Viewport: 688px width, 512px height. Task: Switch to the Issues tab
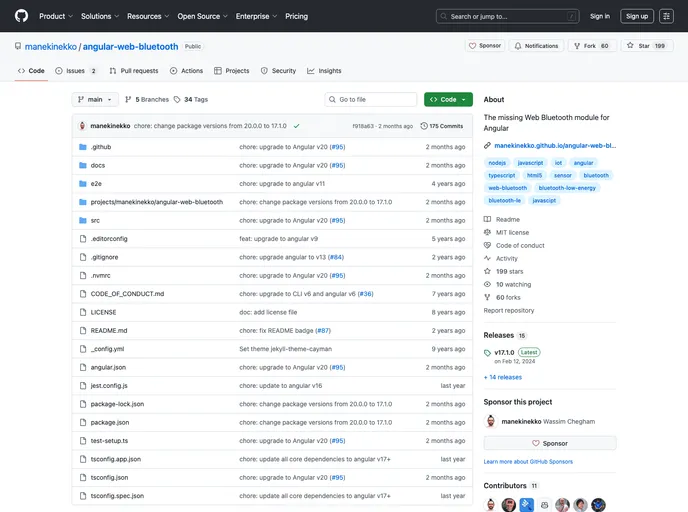pyautogui.click(x=75, y=71)
